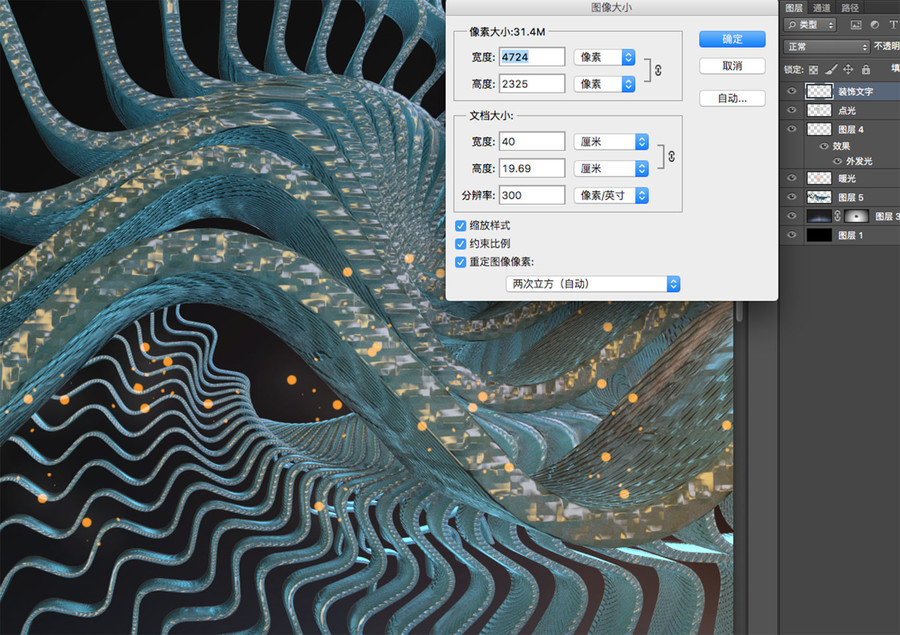Click the 图层 1 layer name
Image resolution: width=900 pixels, height=635 pixels.
(x=851, y=235)
